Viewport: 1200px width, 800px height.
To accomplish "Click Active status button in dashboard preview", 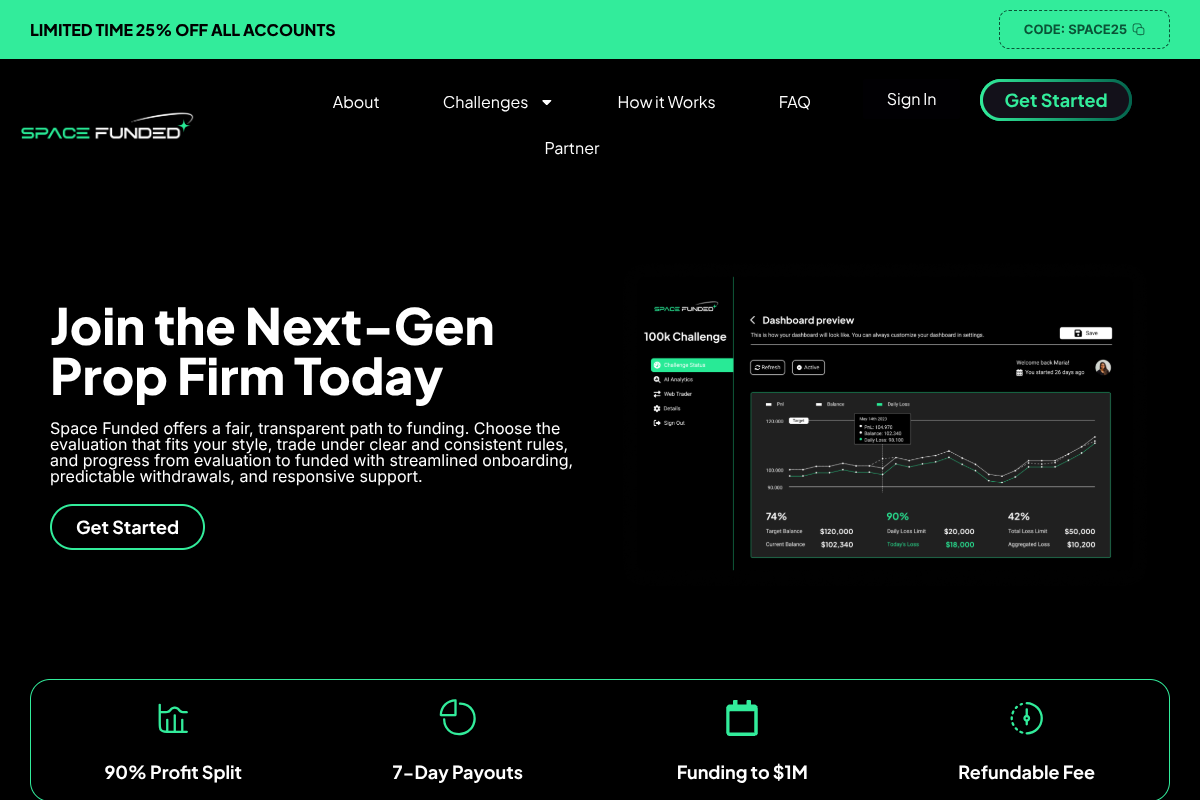I will point(808,367).
